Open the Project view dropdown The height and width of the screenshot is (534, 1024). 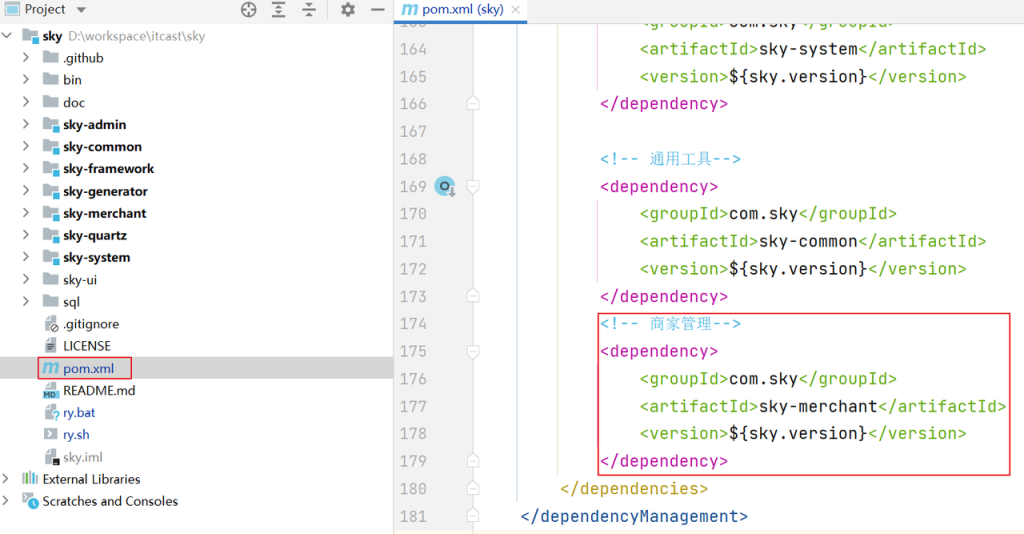pos(81,10)
